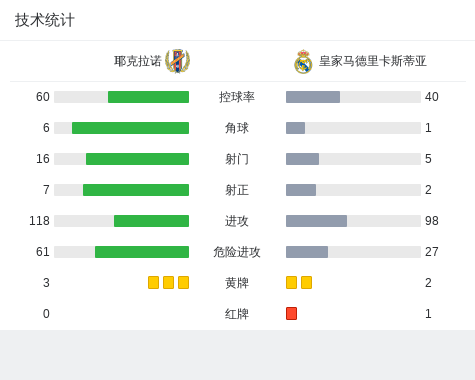Screen dimensions: 475x380
Task: Click the 射门 shots label
Action: point(237,159)
